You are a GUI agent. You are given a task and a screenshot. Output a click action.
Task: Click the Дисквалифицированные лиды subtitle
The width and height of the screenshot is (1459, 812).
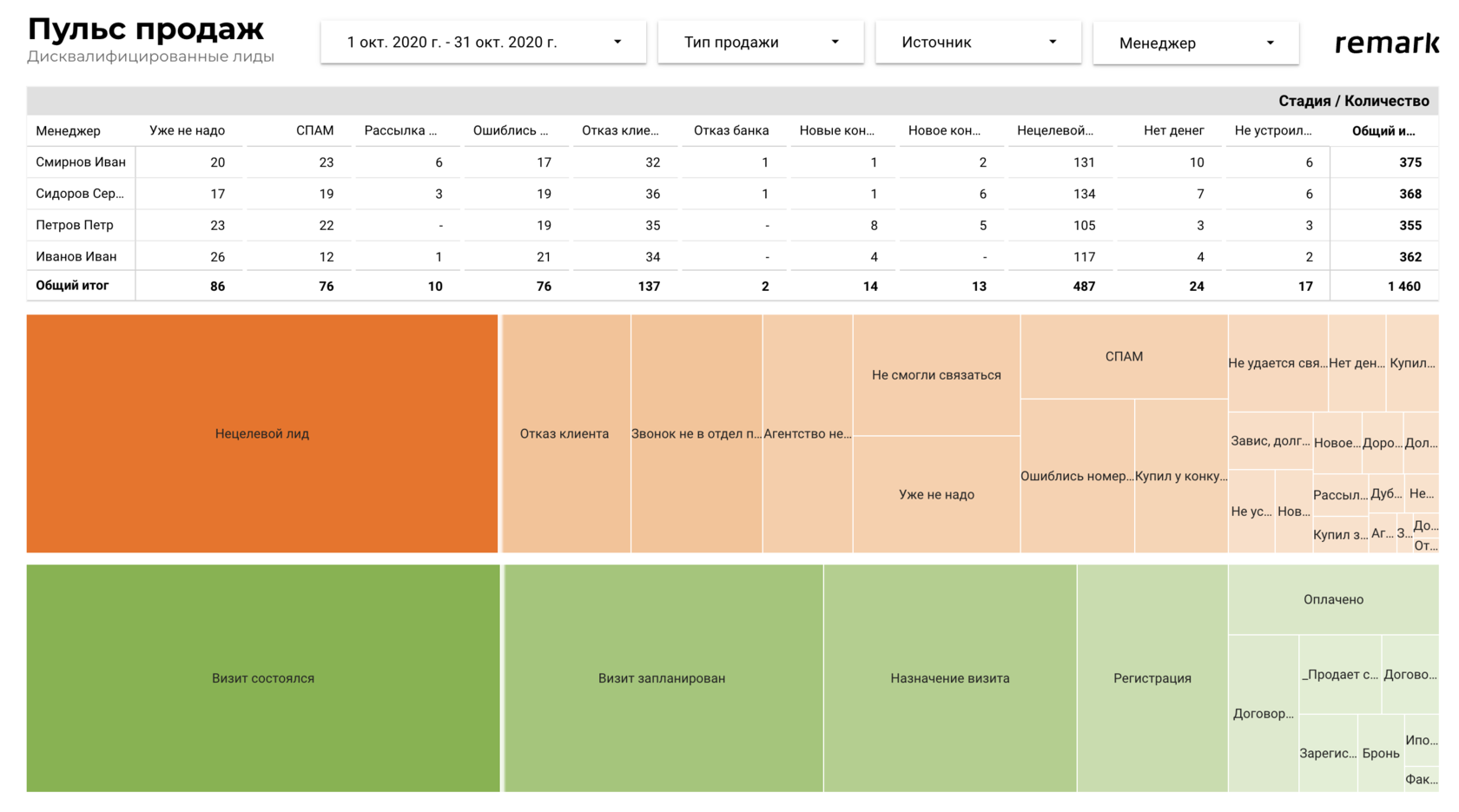150,56
